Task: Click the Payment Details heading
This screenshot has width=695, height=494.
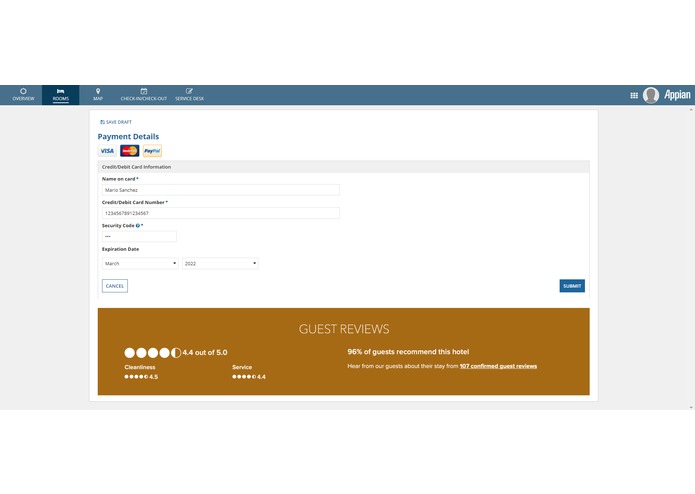Action: pyautogui.click(x=128, y=136)
